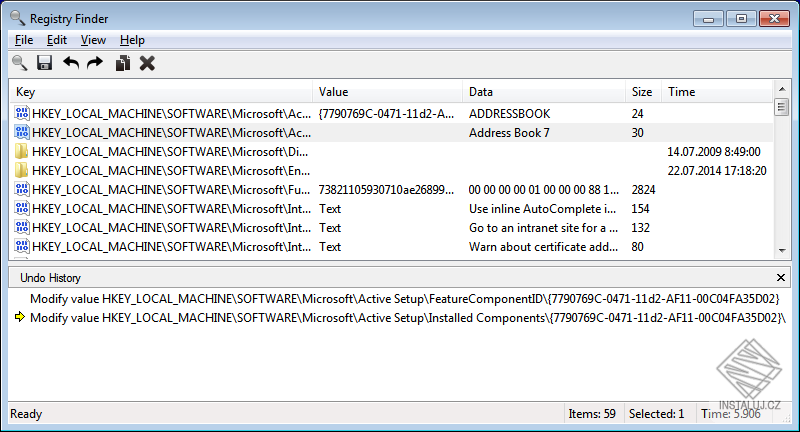
Task: Click folder icon of Microsoft\Di... key row
Action: tap(21, 151)
